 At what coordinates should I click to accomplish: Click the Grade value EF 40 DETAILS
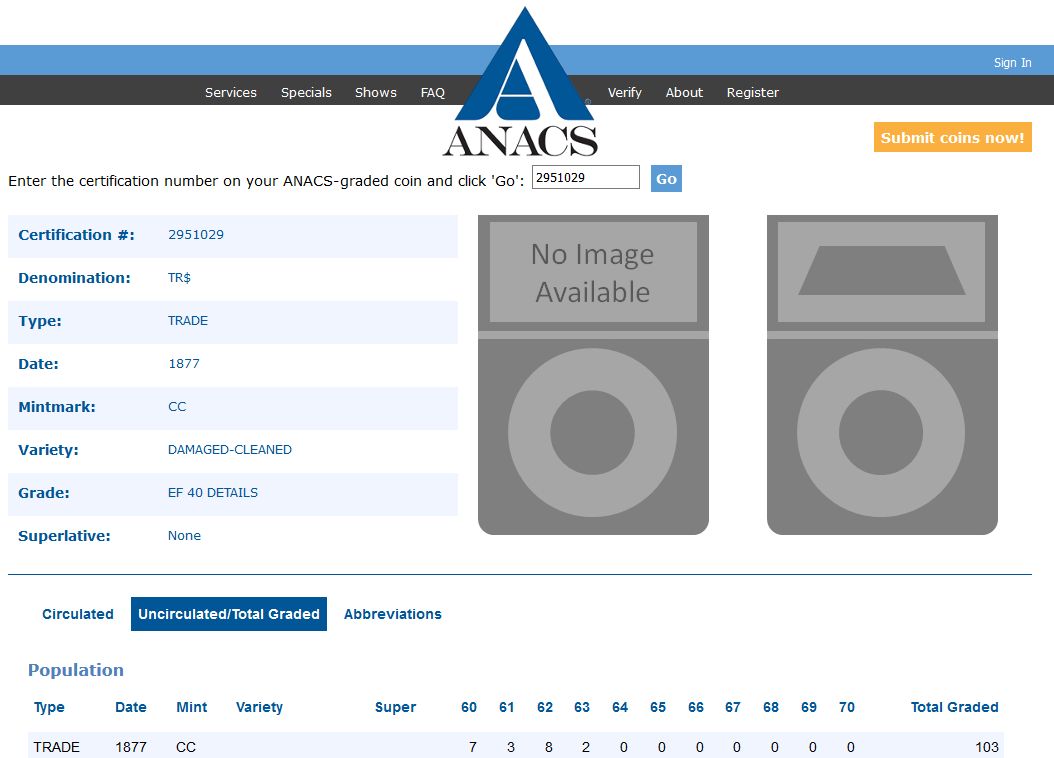click(x=212, y=493)
